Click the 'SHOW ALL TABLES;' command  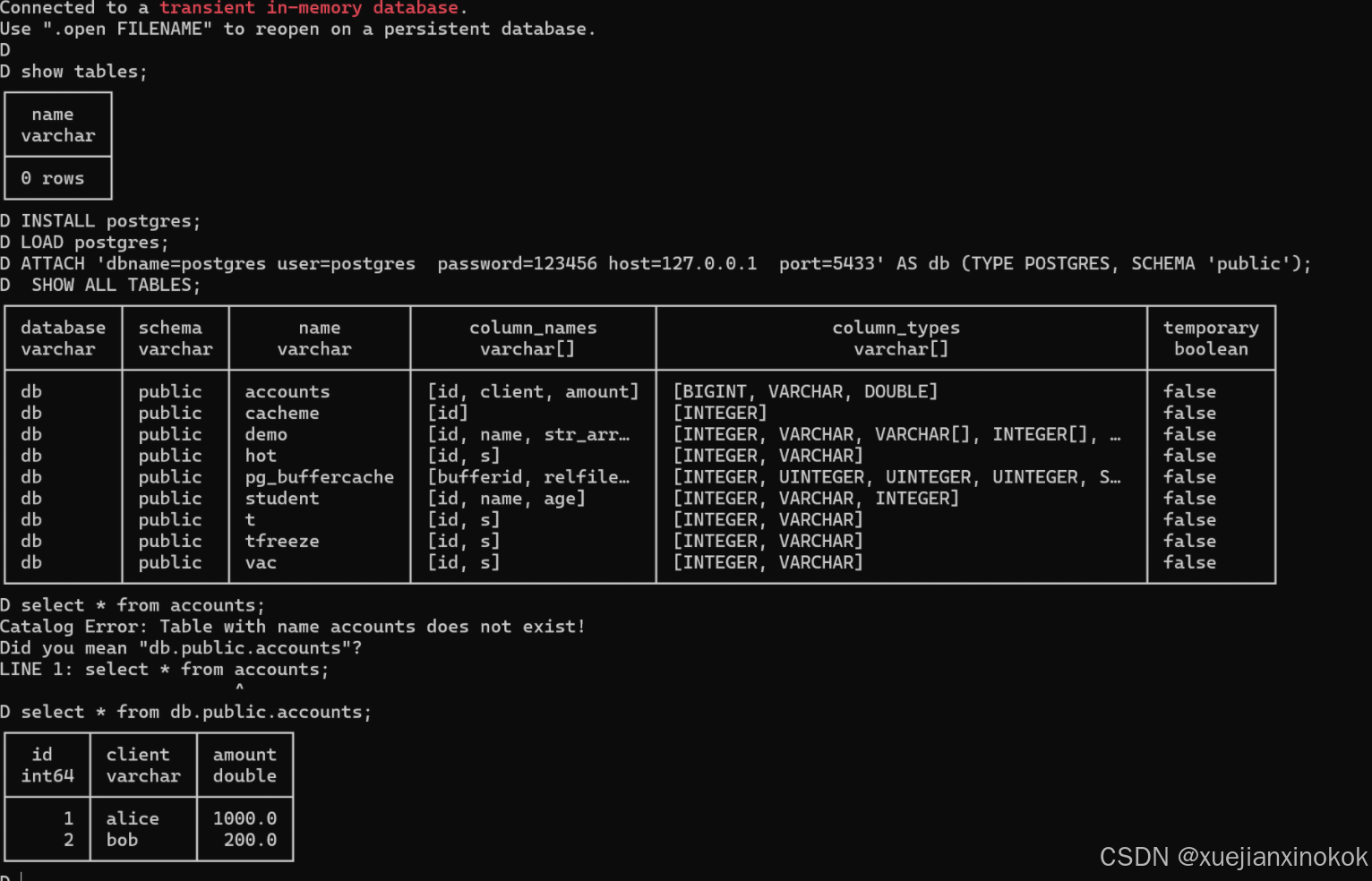(x=116, y=286)
